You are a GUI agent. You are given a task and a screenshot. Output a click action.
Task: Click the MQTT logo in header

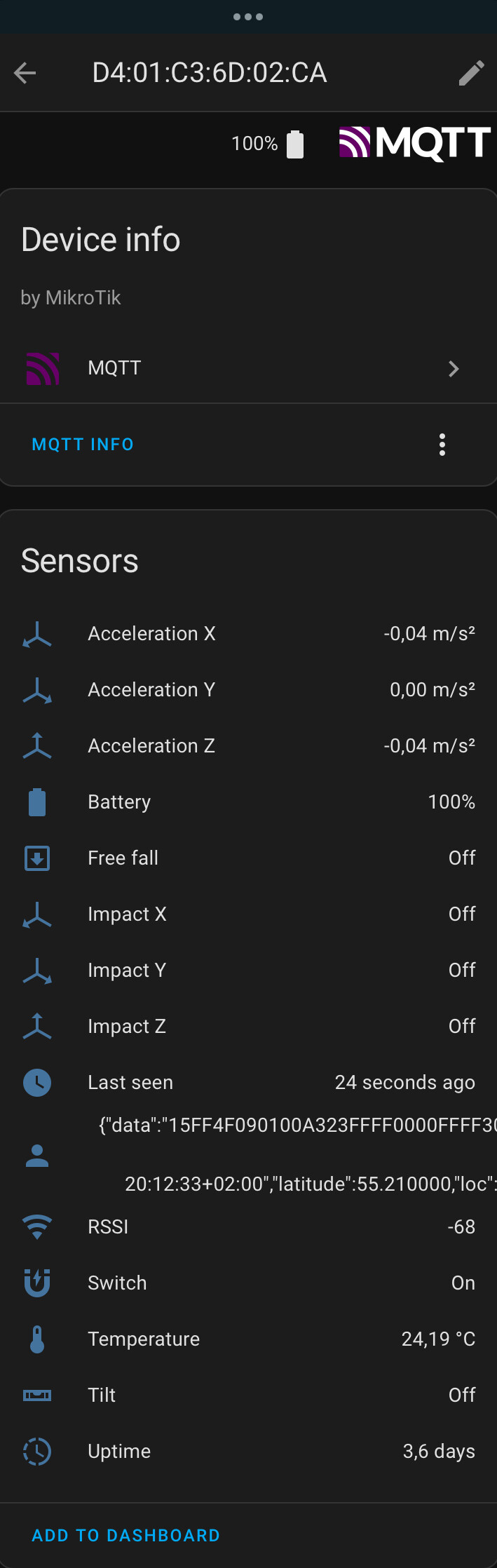pos(414,143)
